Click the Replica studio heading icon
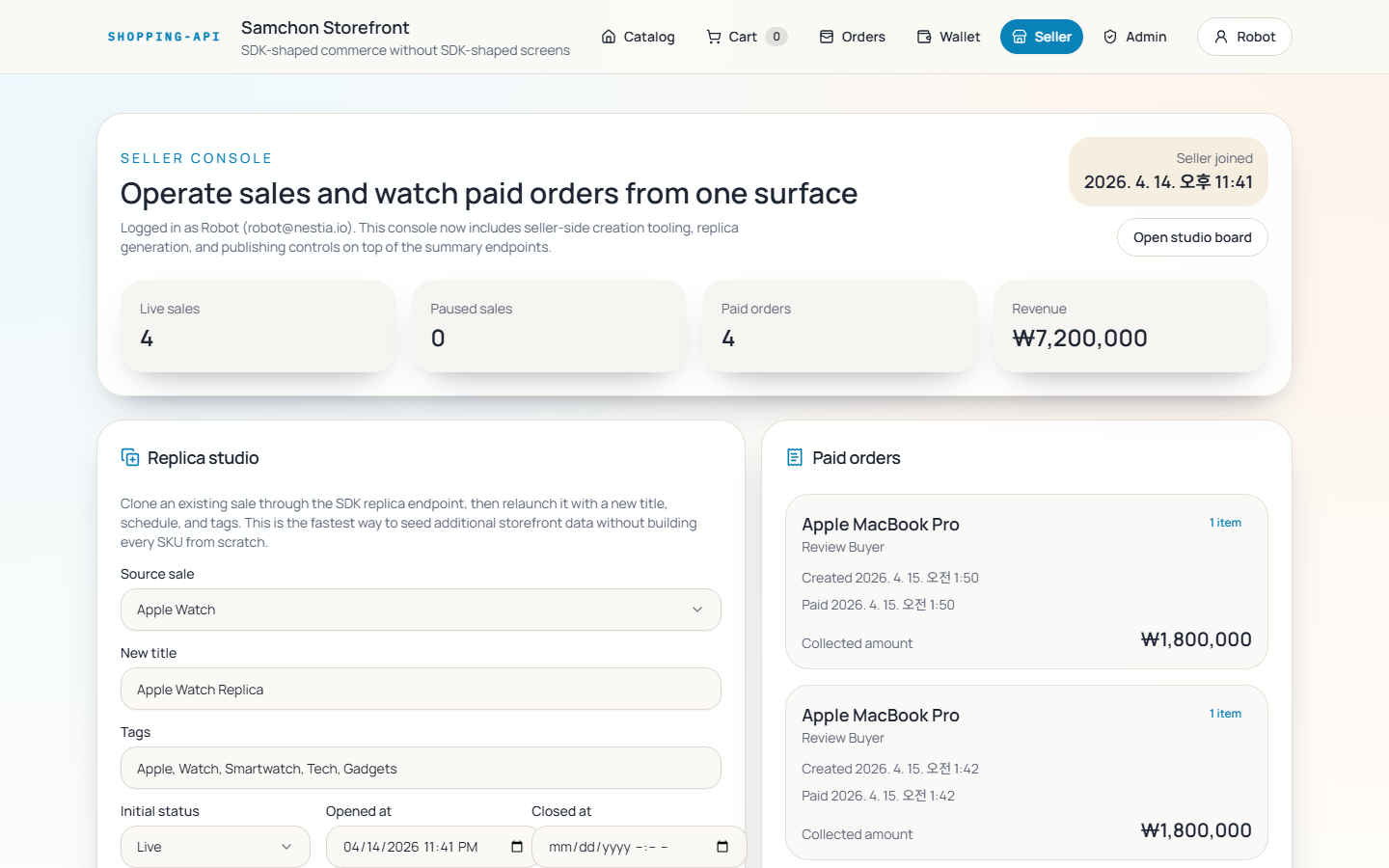The image size is (1389, 868). [130, 457]
